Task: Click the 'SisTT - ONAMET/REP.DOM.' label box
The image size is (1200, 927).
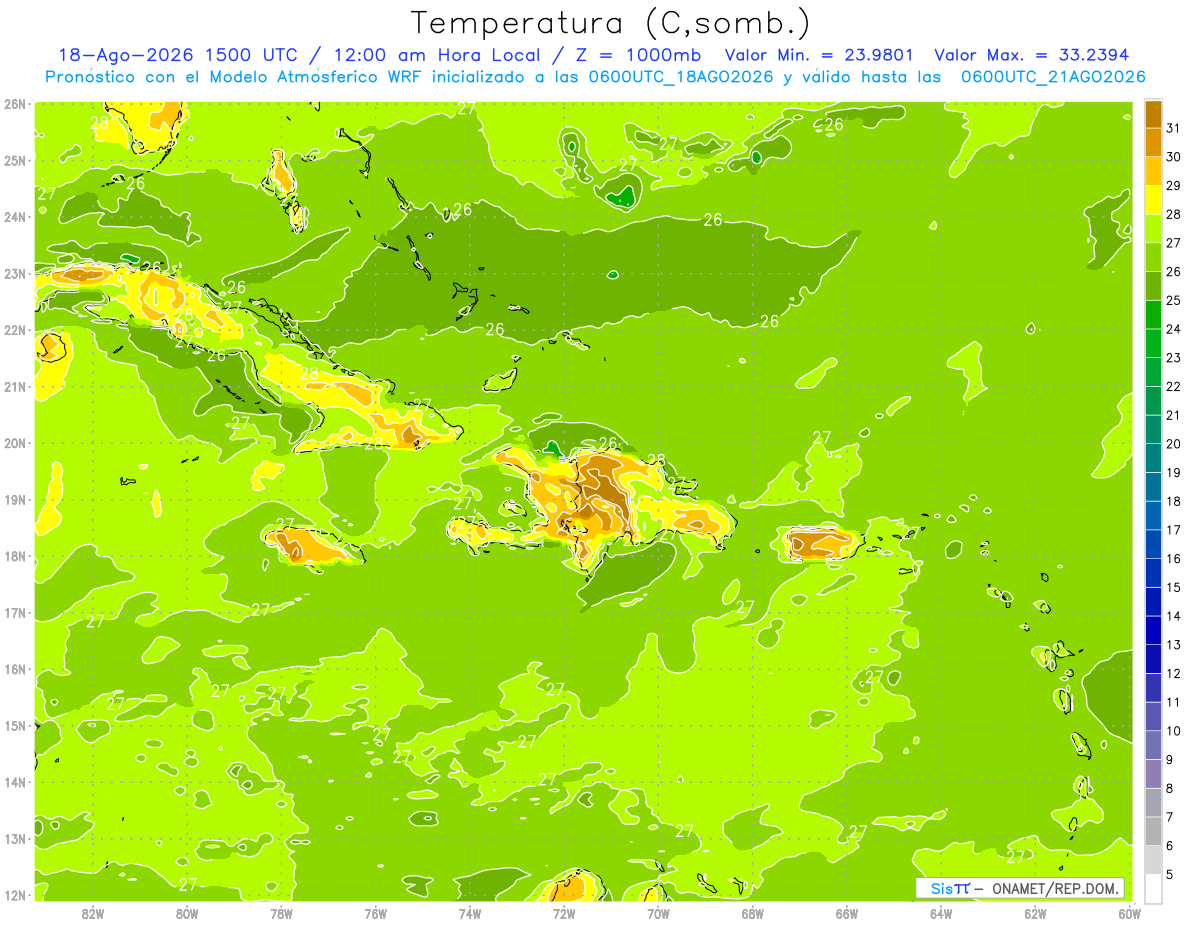Action: (1019, 888)
